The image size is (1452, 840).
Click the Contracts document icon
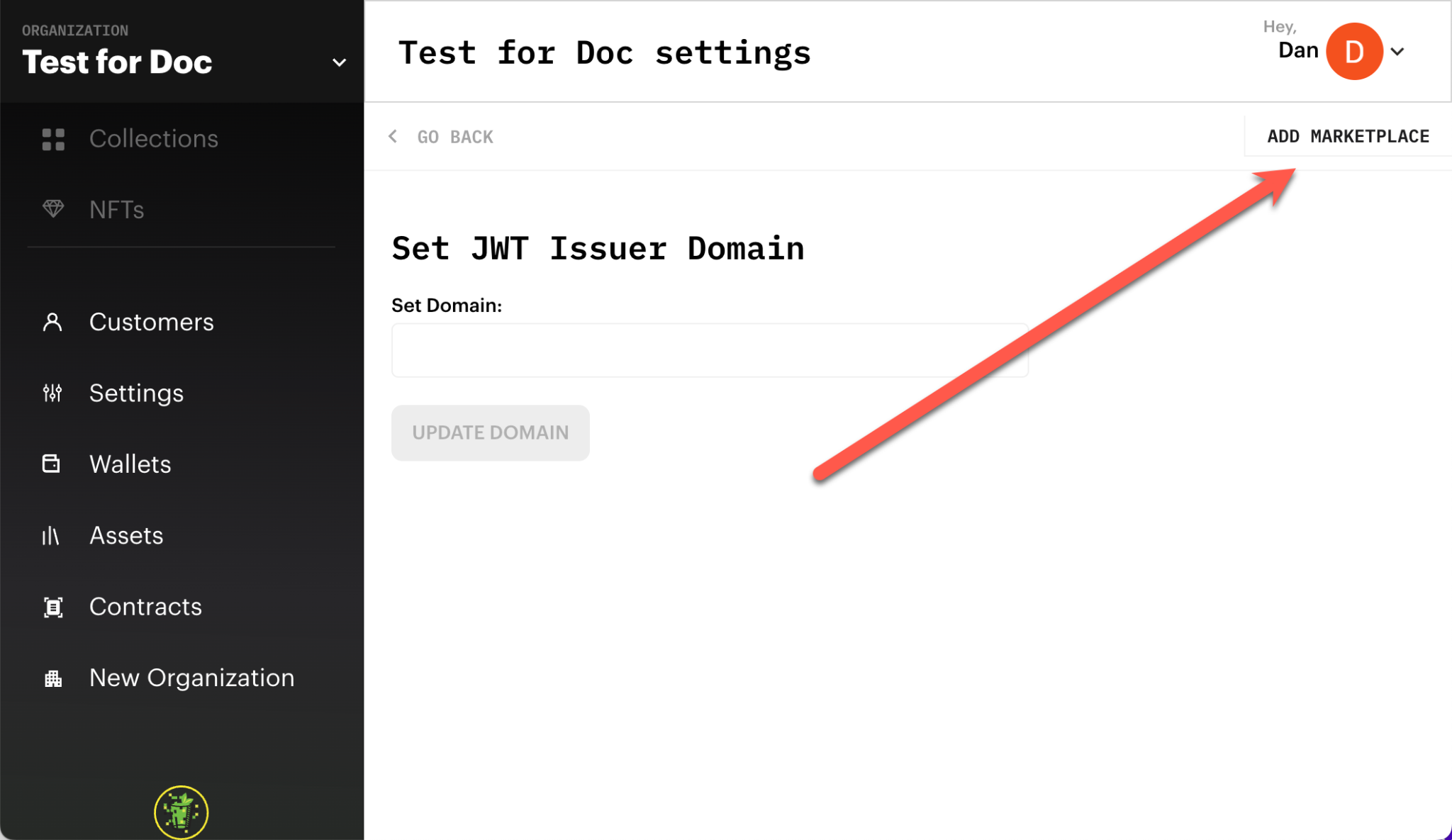pyautogui.click(x=53, y=607)
